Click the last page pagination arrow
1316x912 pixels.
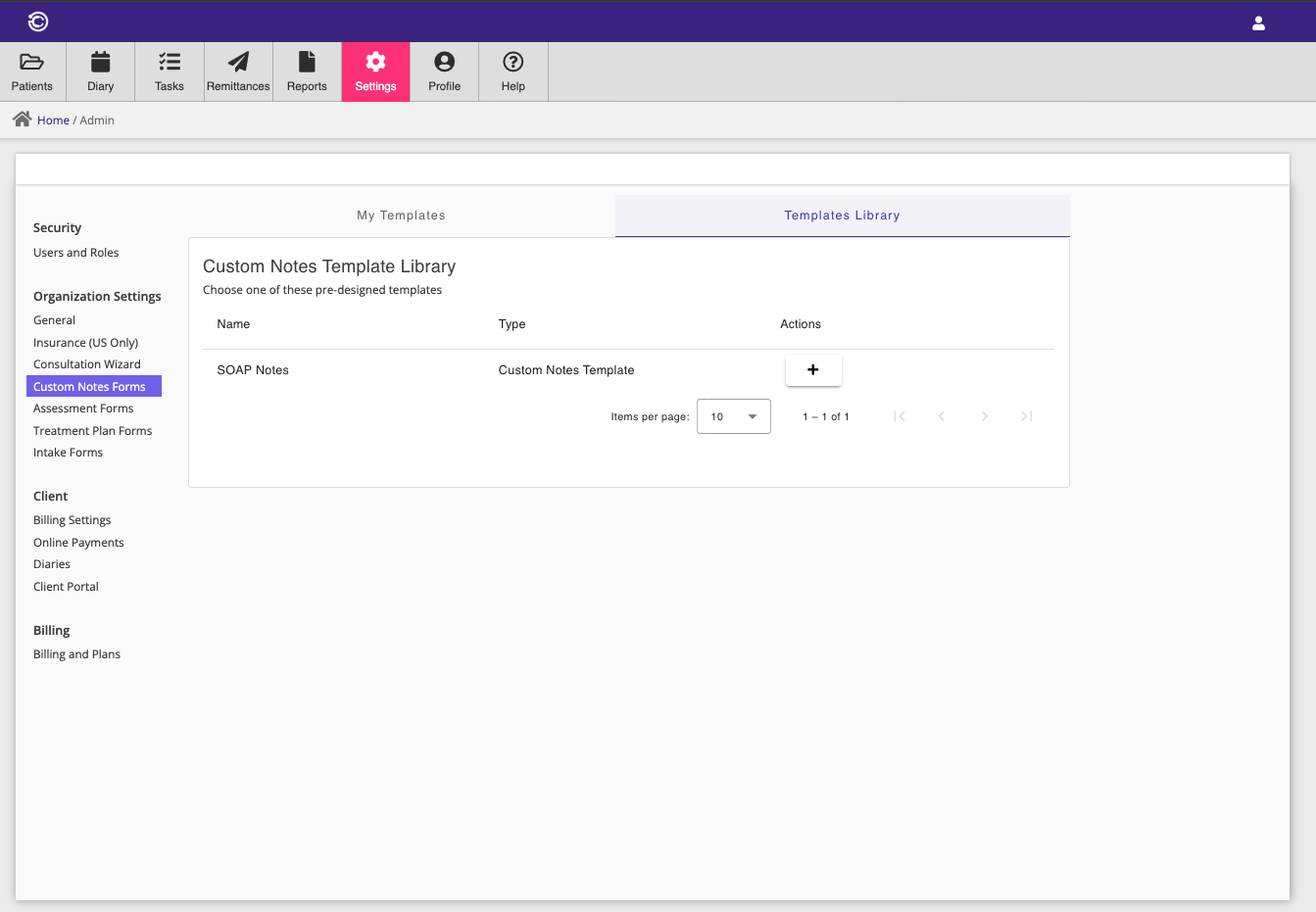pyautogui.click(x=1026, y=416)
